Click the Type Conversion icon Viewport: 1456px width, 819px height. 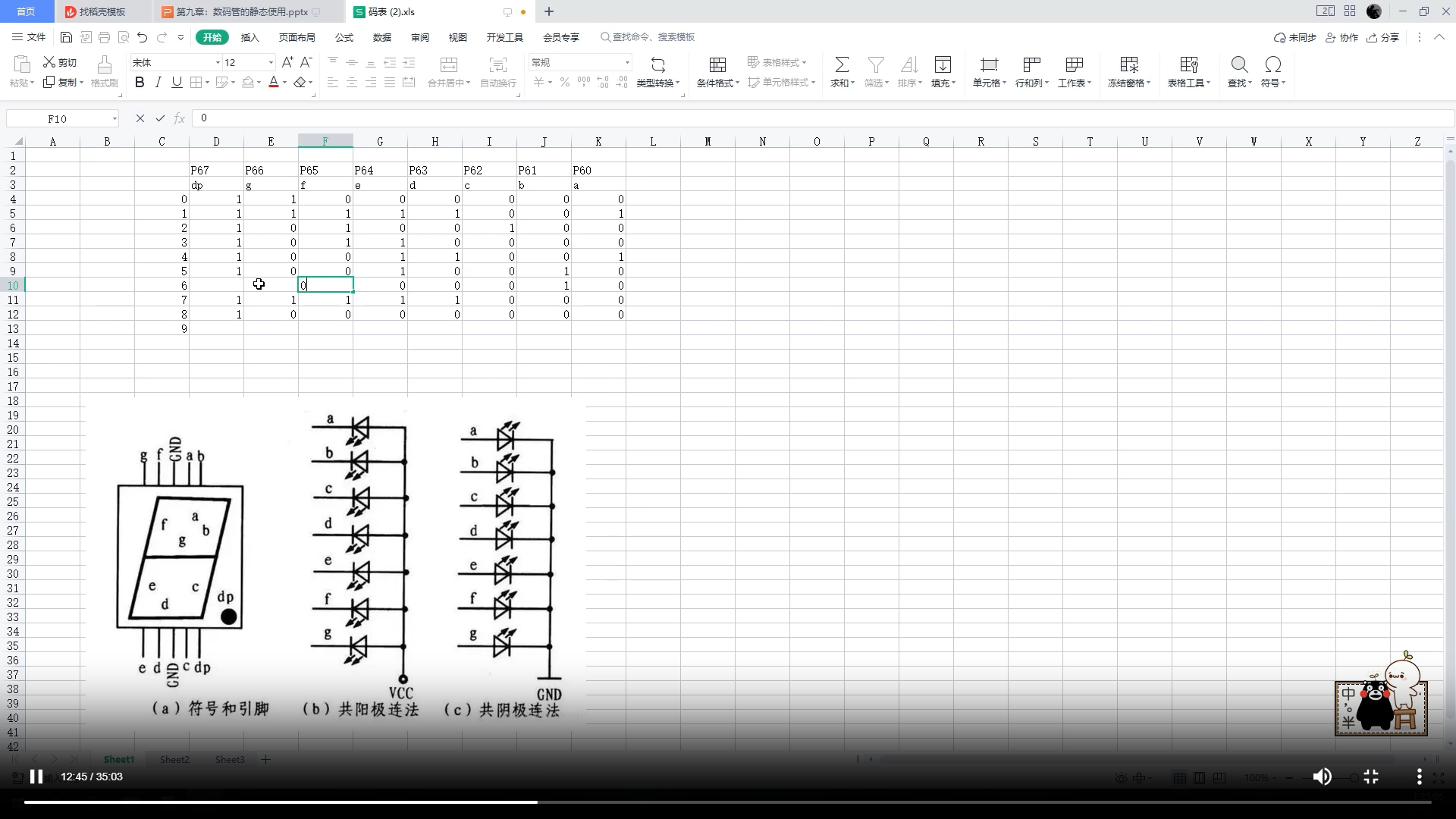657,64
